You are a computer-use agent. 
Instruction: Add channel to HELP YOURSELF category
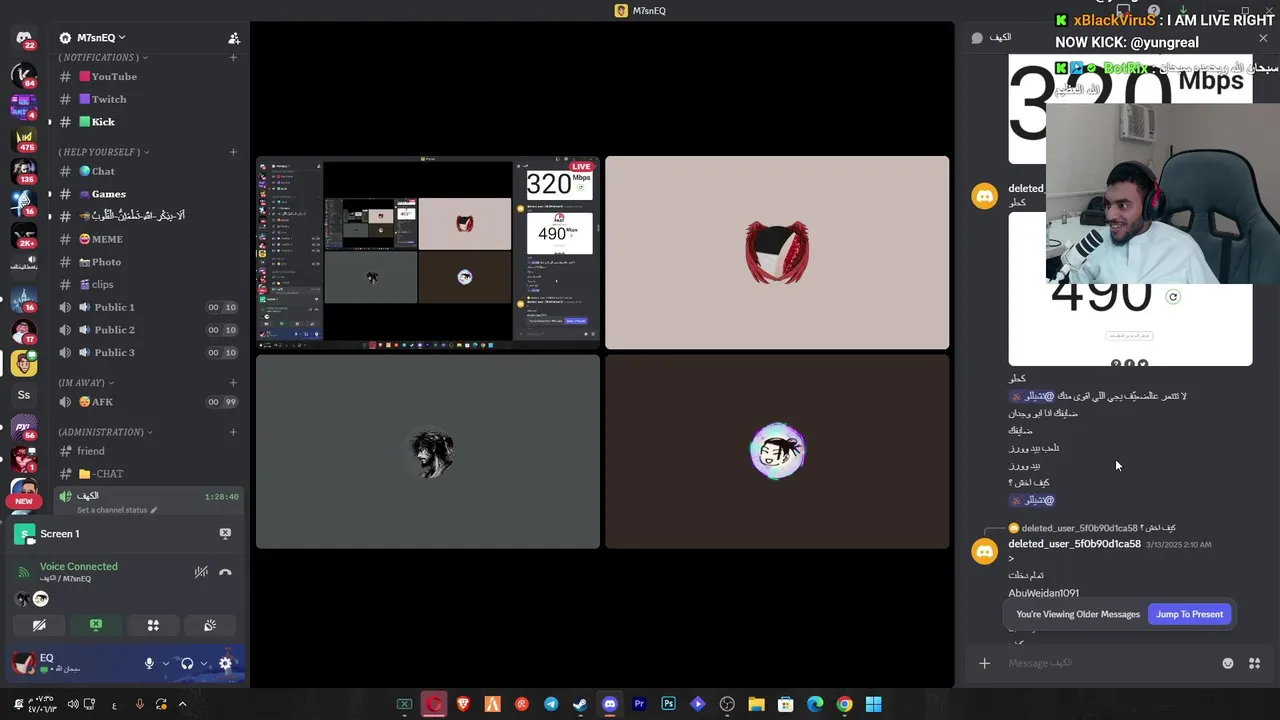pos(233,152)
